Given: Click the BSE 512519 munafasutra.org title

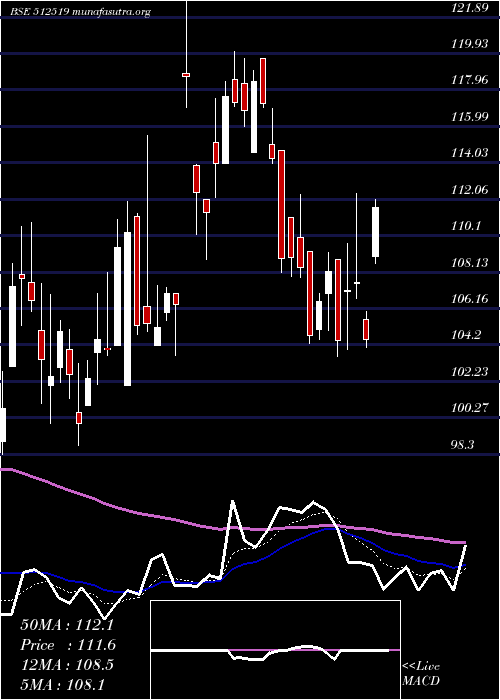Looking at the screenshot, I should [x=81, y=12].
